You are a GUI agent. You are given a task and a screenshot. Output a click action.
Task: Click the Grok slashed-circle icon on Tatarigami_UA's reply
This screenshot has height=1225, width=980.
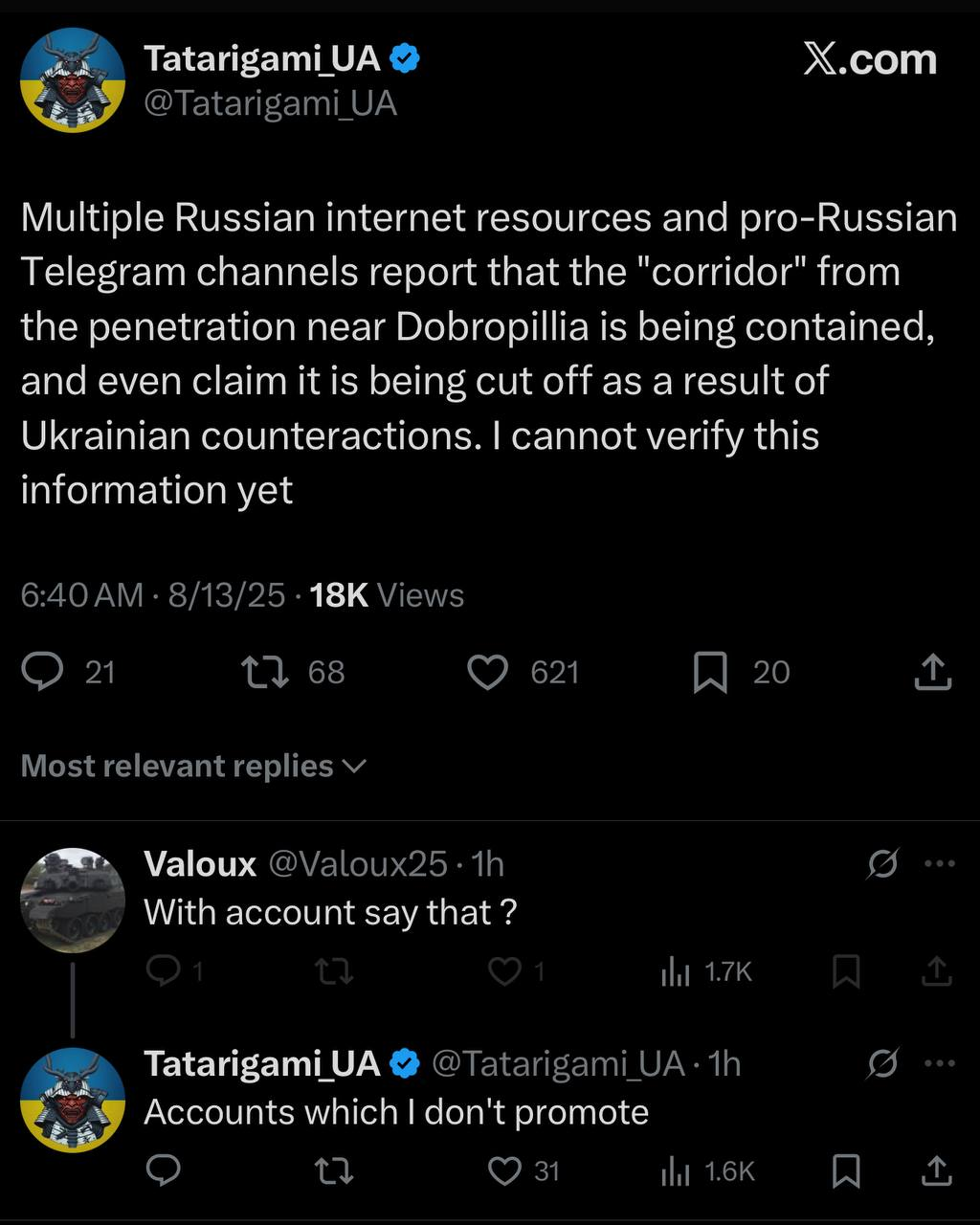[x=882, y=1063]
